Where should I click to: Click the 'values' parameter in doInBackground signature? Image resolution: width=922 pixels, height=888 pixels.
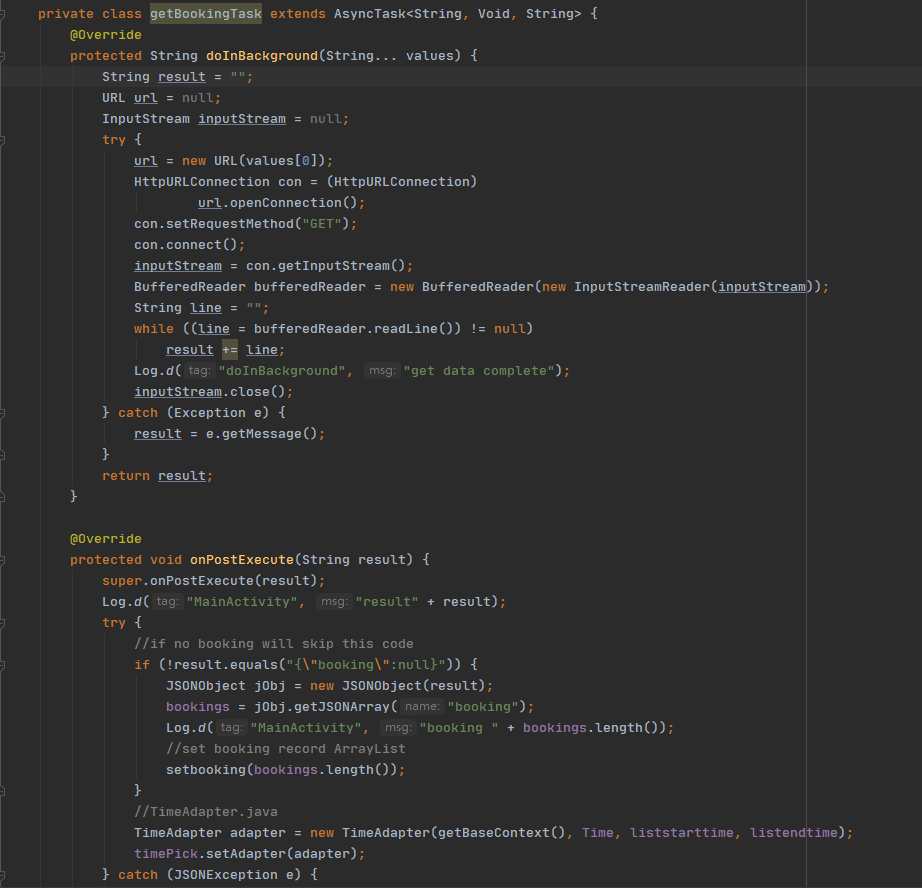(x=430, y=56)
